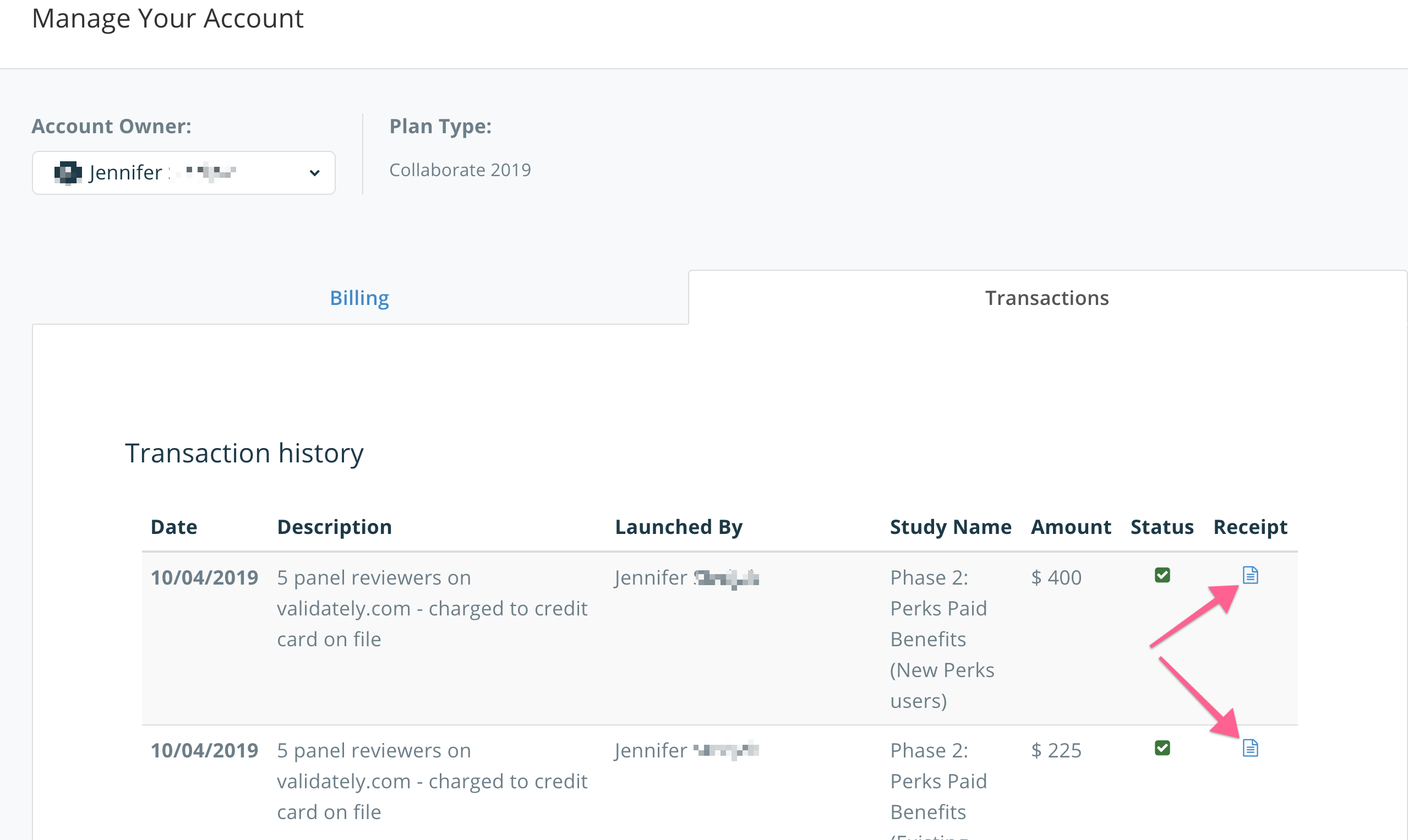The height and width of the screenshot is (840, 1408).
Task: Switch to the Billing tab
Action: (360, 298)
